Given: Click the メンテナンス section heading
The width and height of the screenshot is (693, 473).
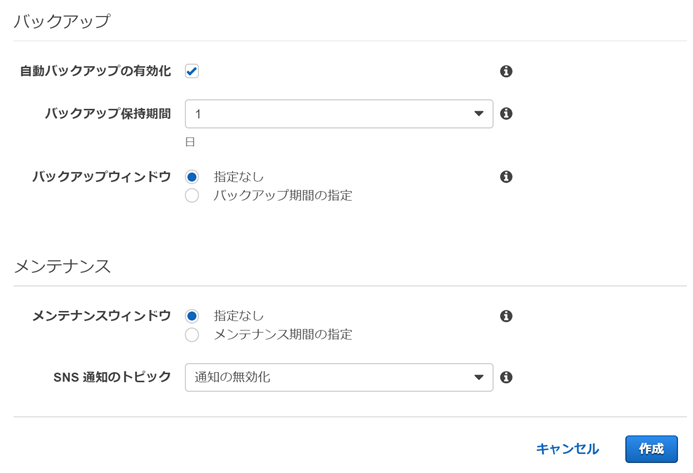Looking at the screenshot, I should pyautogui.click(x=62, y=266).
